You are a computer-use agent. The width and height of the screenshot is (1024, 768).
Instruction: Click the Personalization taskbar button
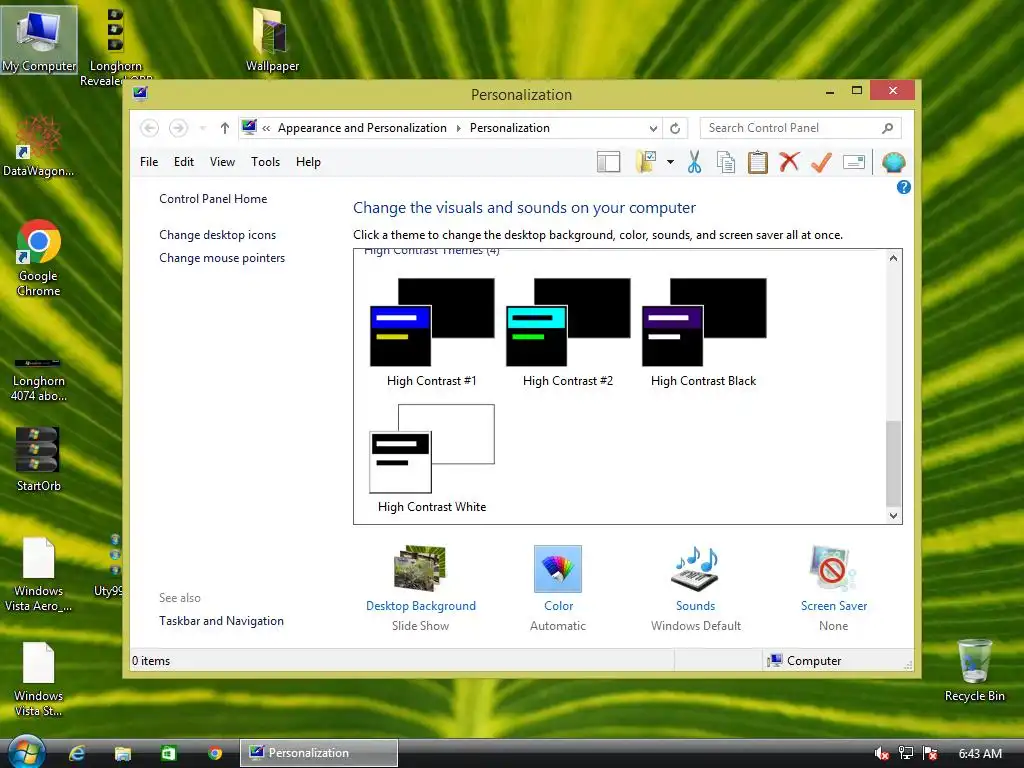click(319, 753)
